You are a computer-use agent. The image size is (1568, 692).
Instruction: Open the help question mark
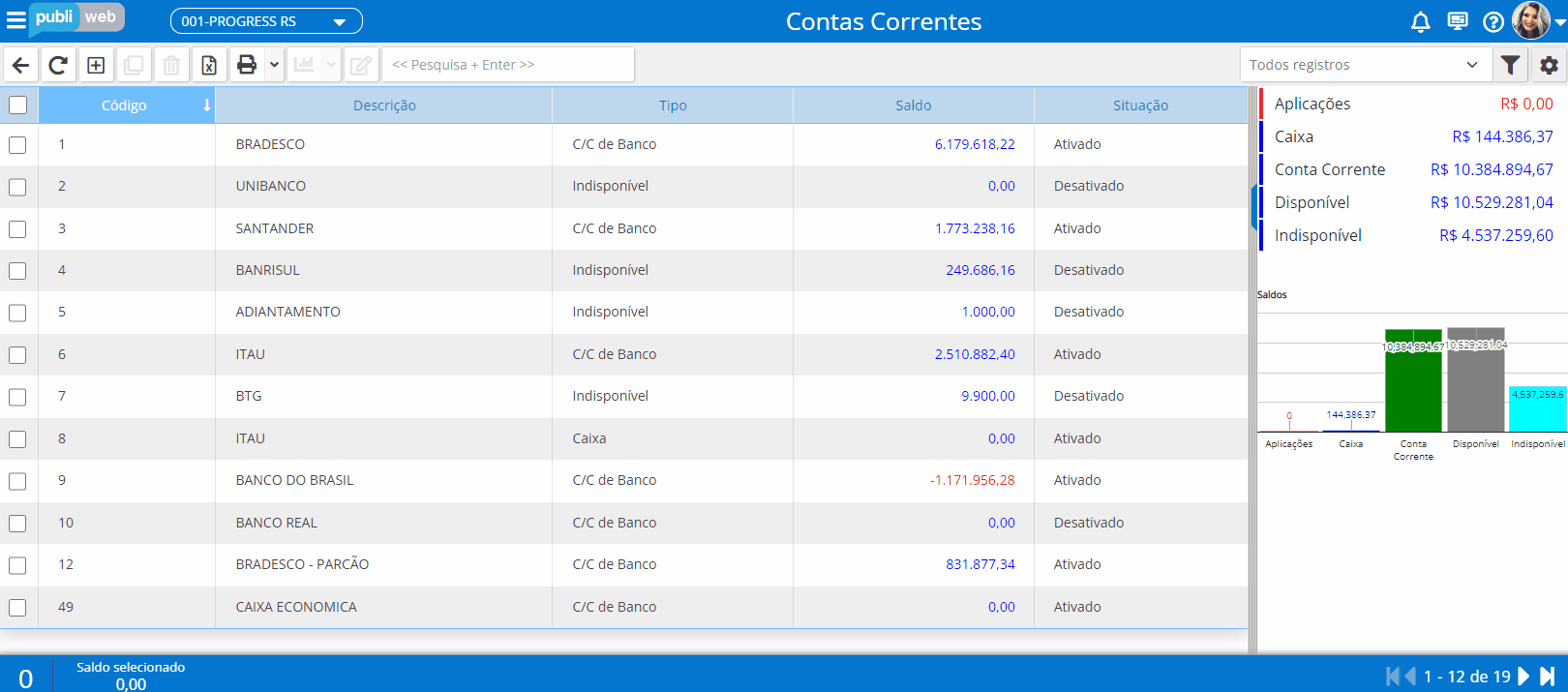point(1493,21)
